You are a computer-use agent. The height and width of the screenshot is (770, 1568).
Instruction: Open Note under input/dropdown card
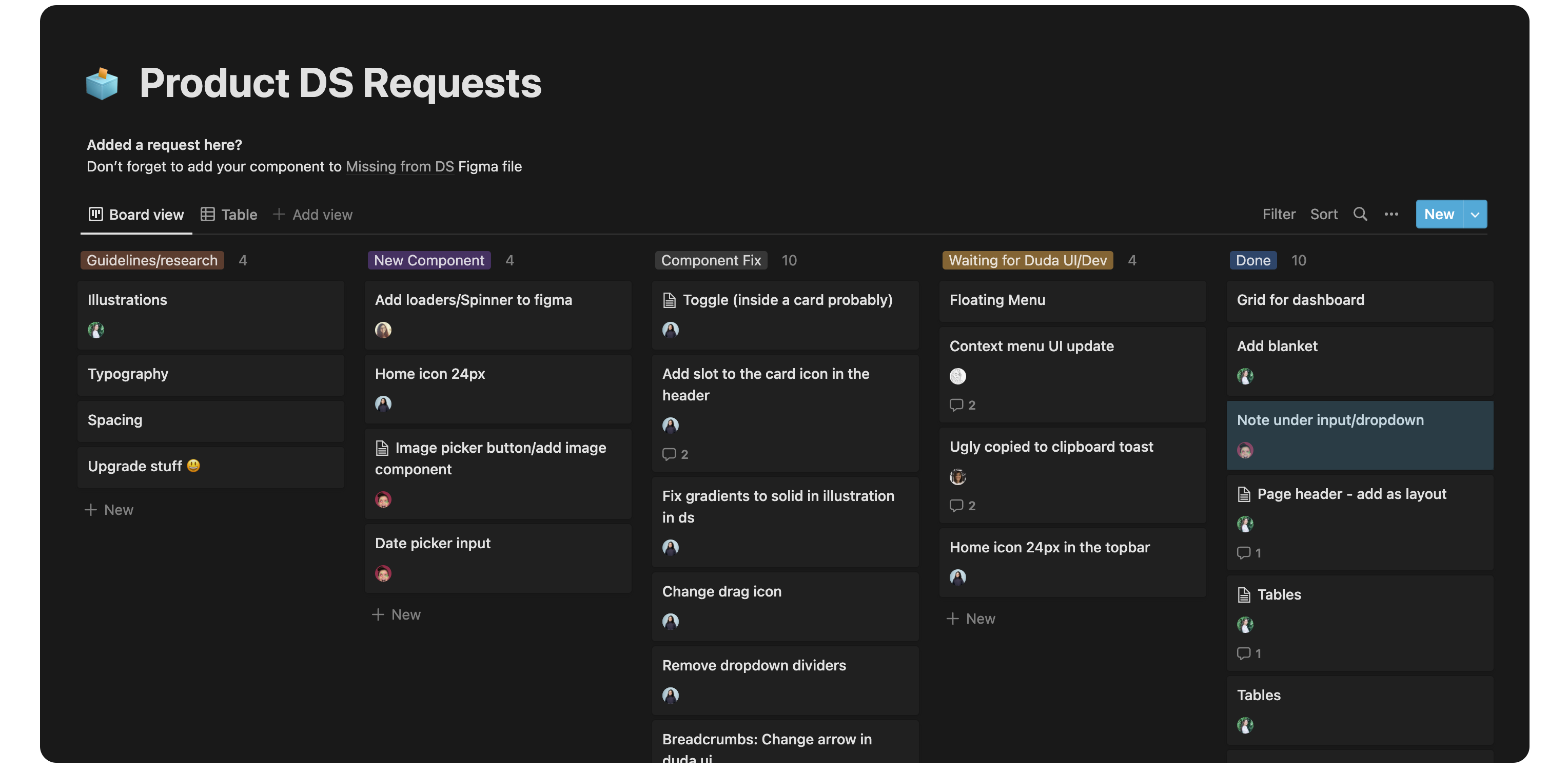[x=1329, y=420]
